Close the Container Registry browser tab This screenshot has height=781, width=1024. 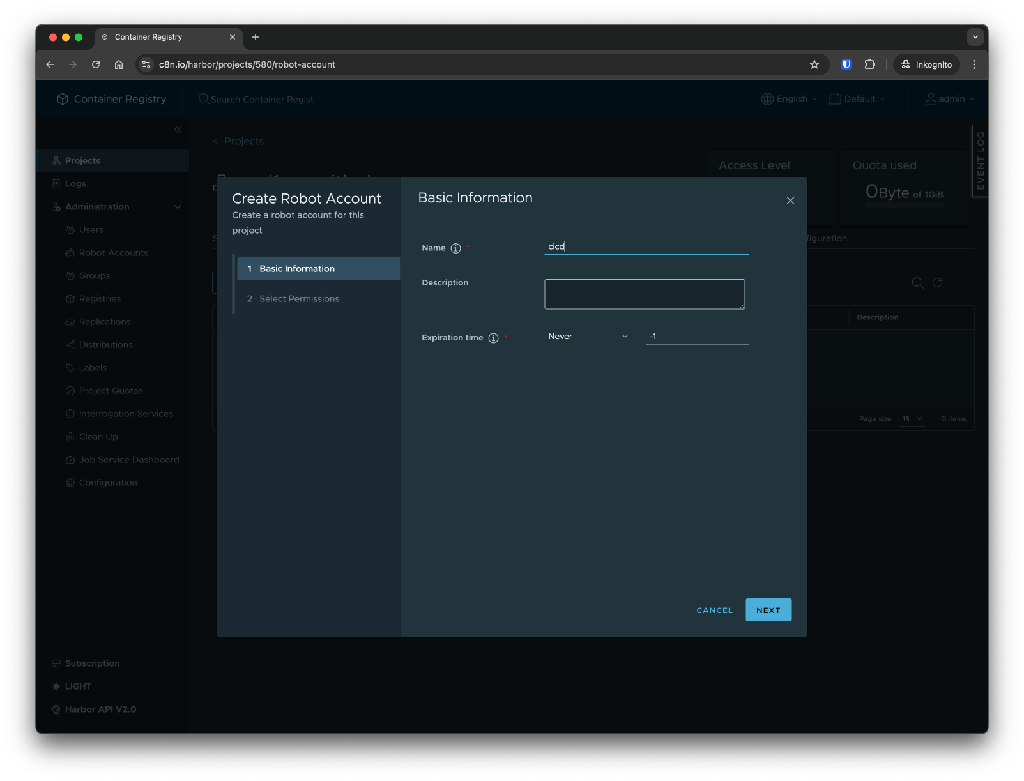pyautogui.click(x=232, y=37)
